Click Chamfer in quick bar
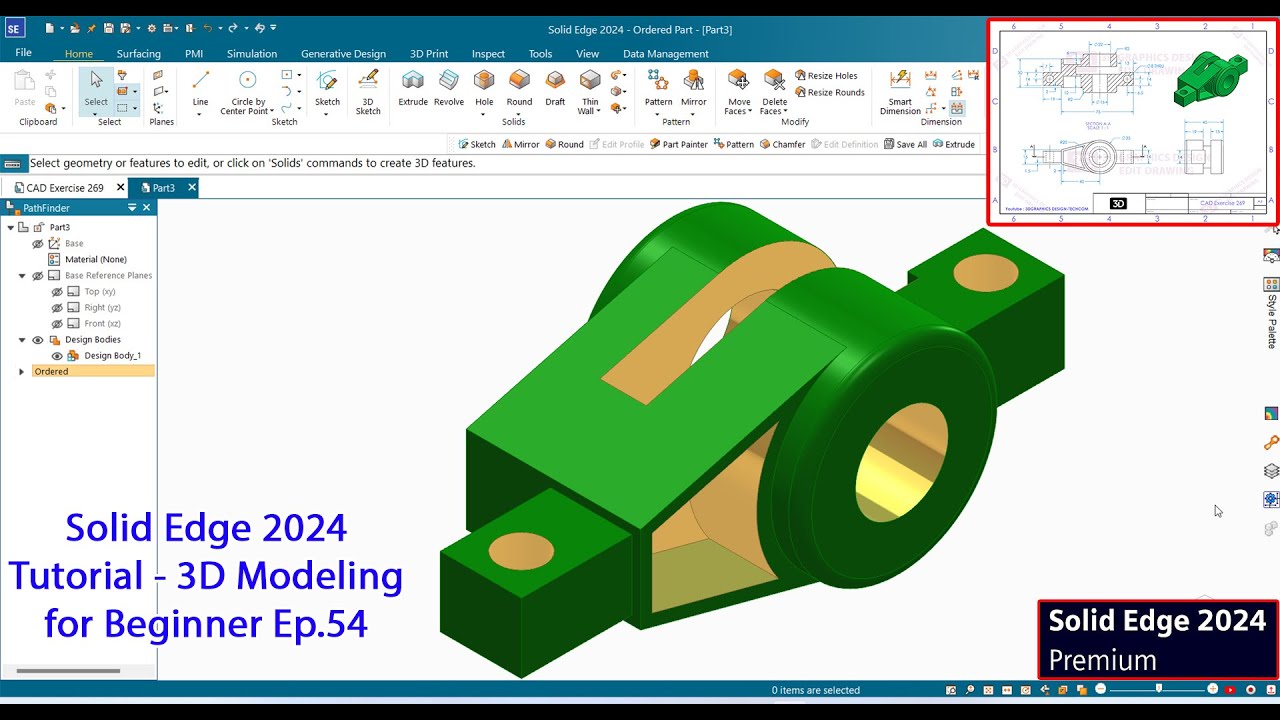The image size is (1280, 720). pos(781,144)
